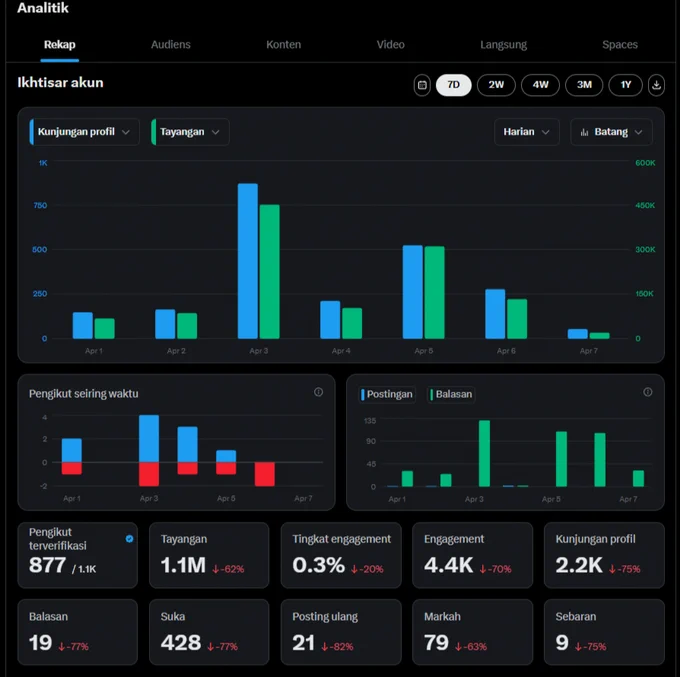680x677 pixels.
Task: Click the / 1.1K total followers text
Action: 84,569
